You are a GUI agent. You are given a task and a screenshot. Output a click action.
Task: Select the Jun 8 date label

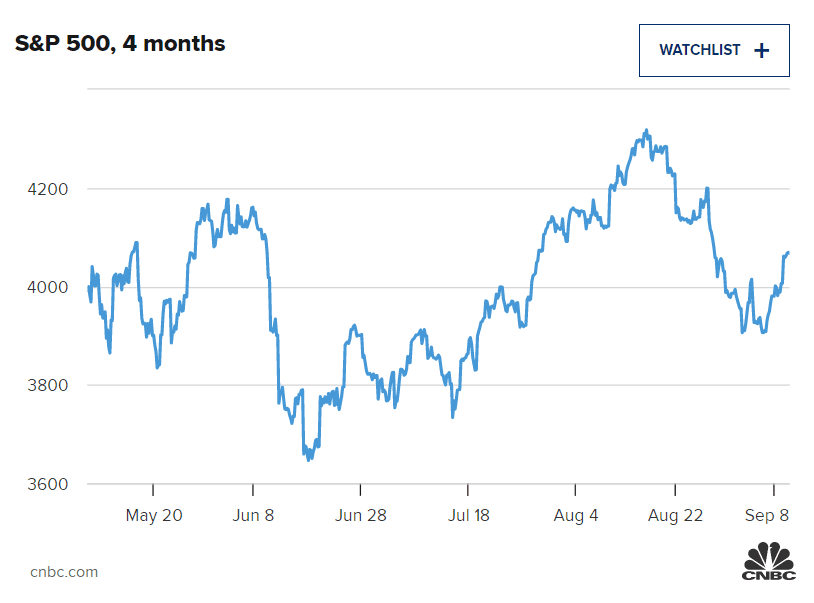coord(253,516)
